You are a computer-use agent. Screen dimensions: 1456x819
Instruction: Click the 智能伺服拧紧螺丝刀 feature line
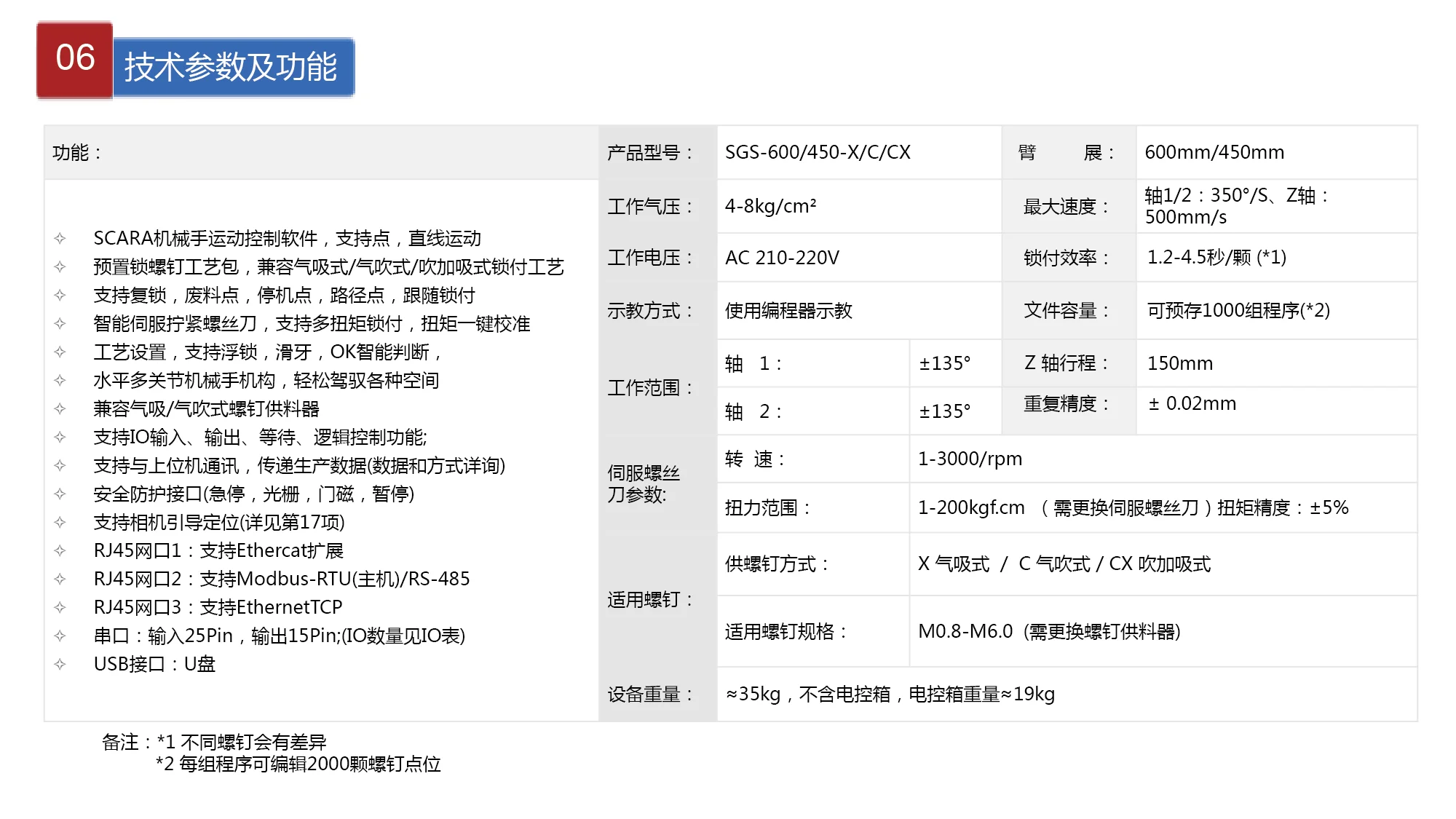(x=312, y=324)
